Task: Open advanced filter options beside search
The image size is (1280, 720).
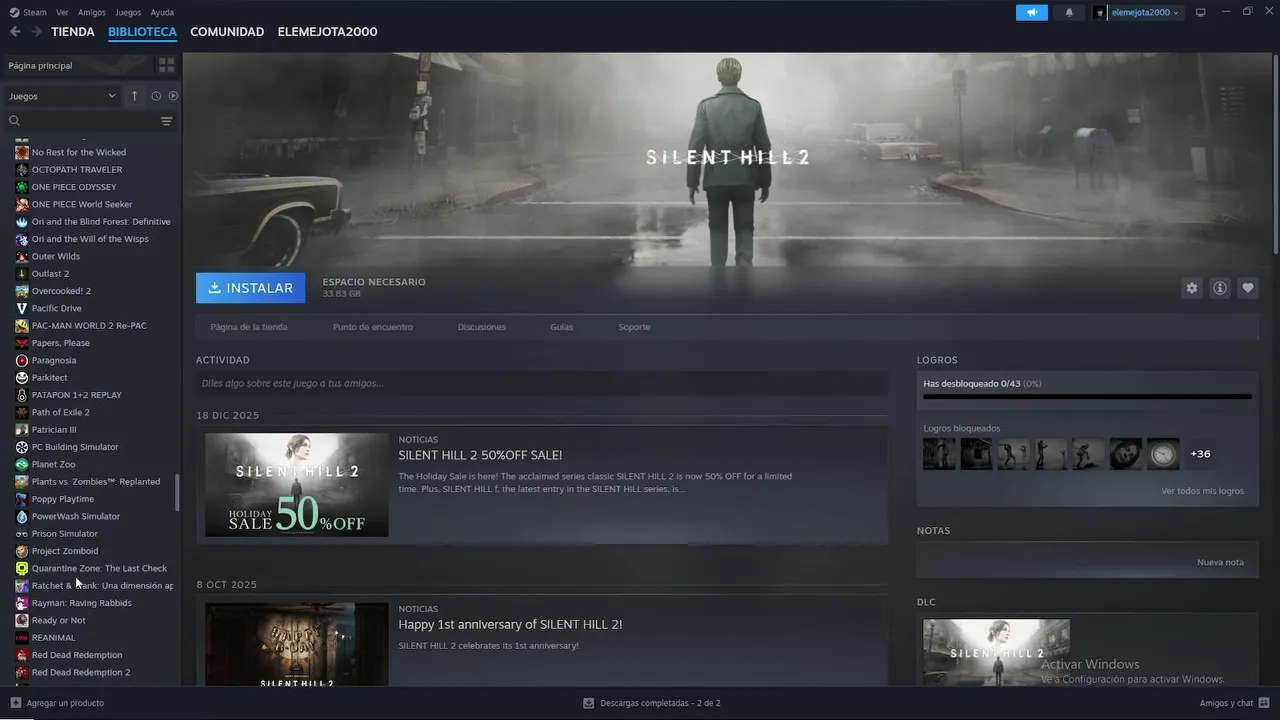Action: (166, 121)
